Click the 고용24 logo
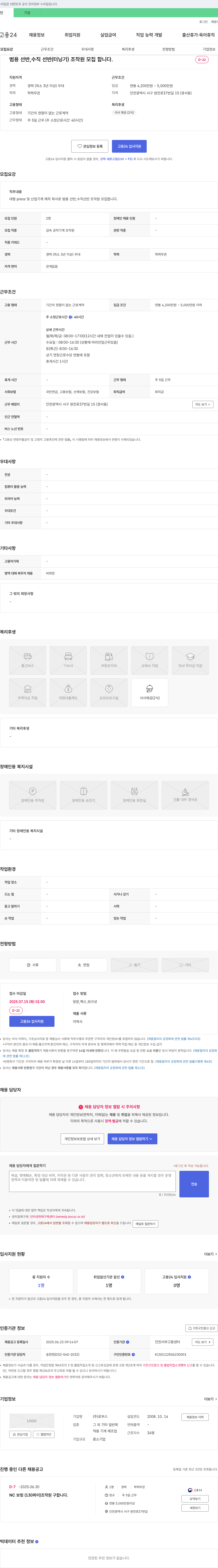 (x=9, y=35)
